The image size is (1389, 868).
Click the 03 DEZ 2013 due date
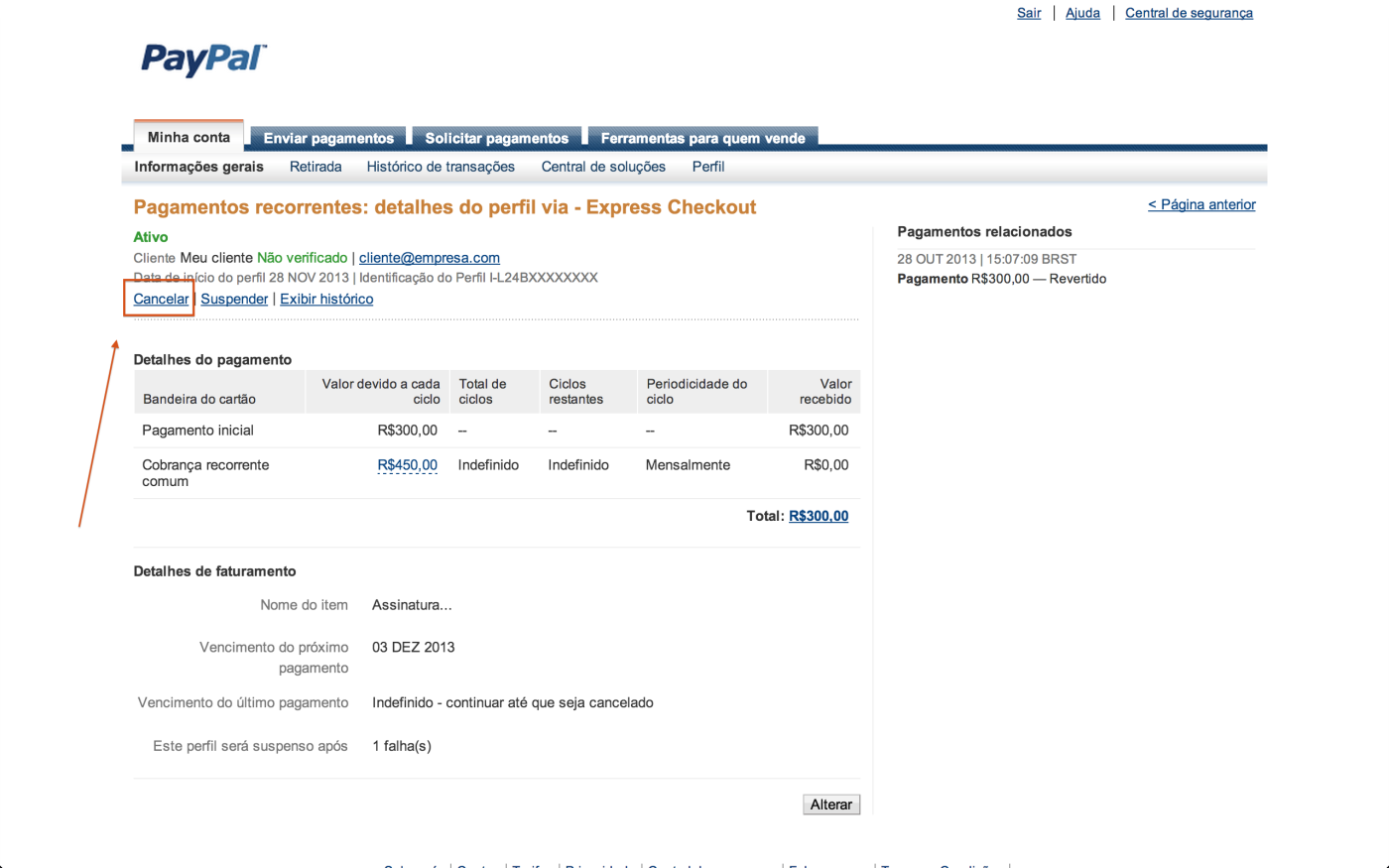click(x=414, y=648)
